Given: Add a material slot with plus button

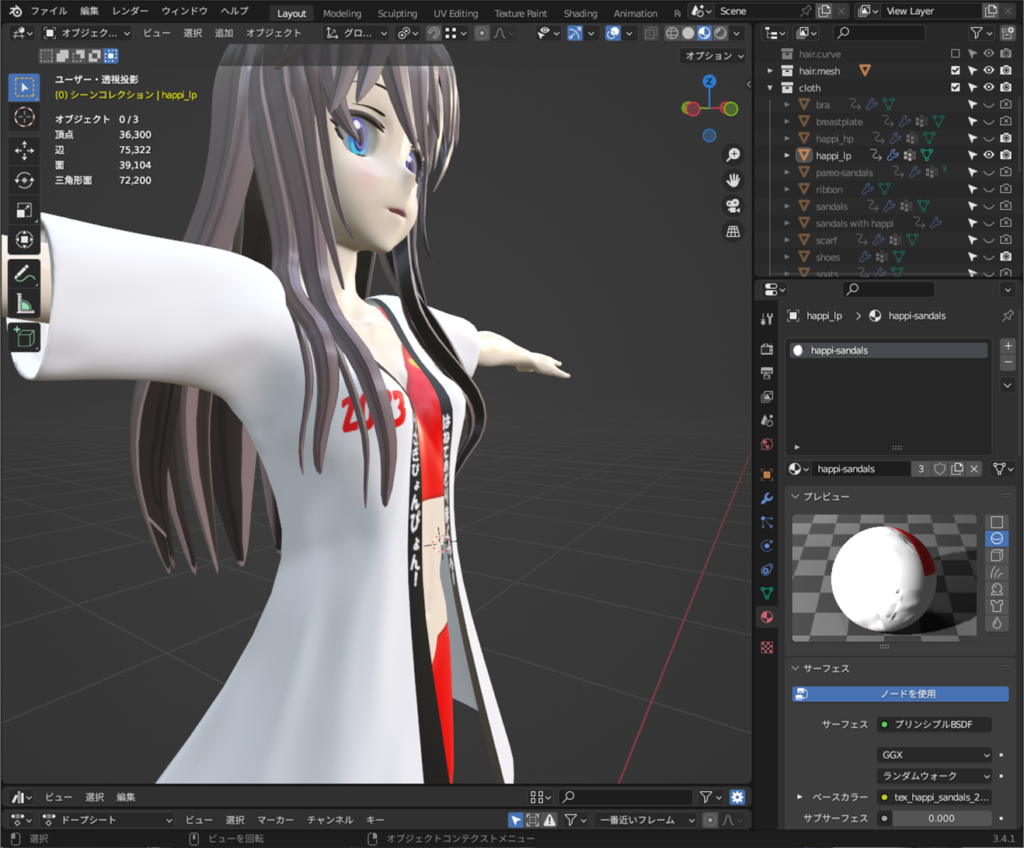Looking at the screenshot, I should [1008, 346].
